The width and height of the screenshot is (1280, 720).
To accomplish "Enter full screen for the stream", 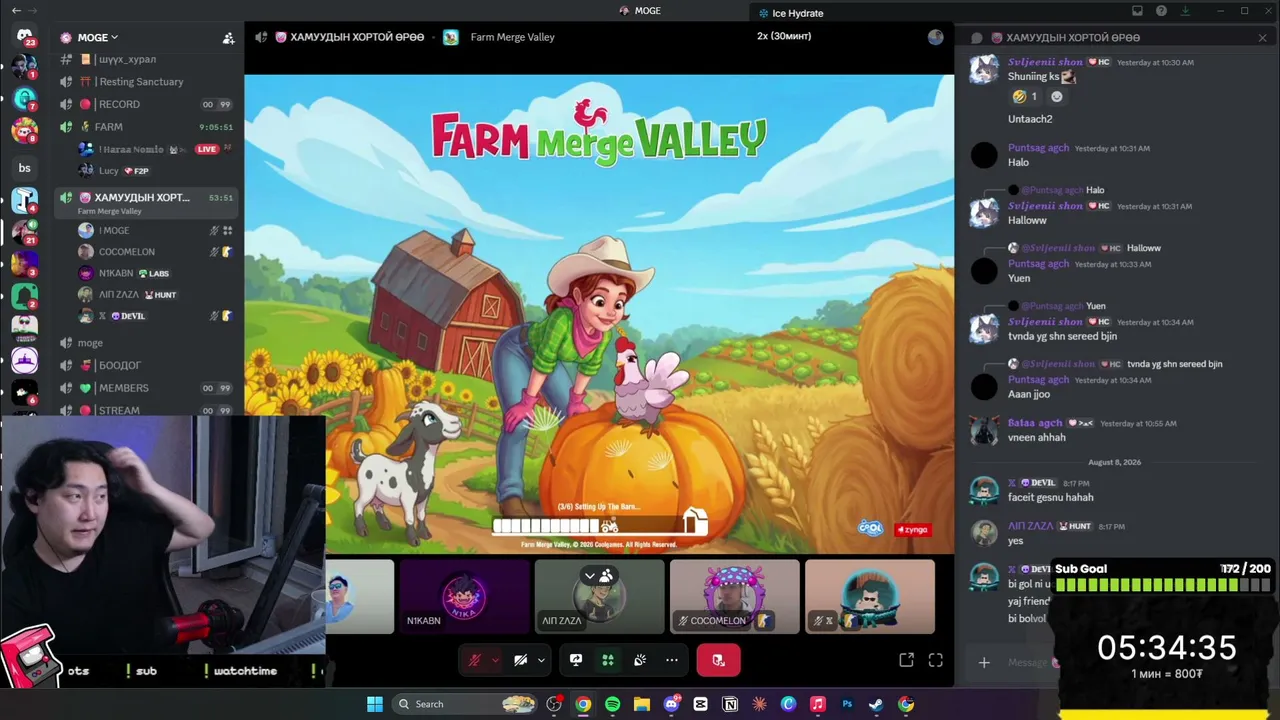I will (x=936, y=660).
